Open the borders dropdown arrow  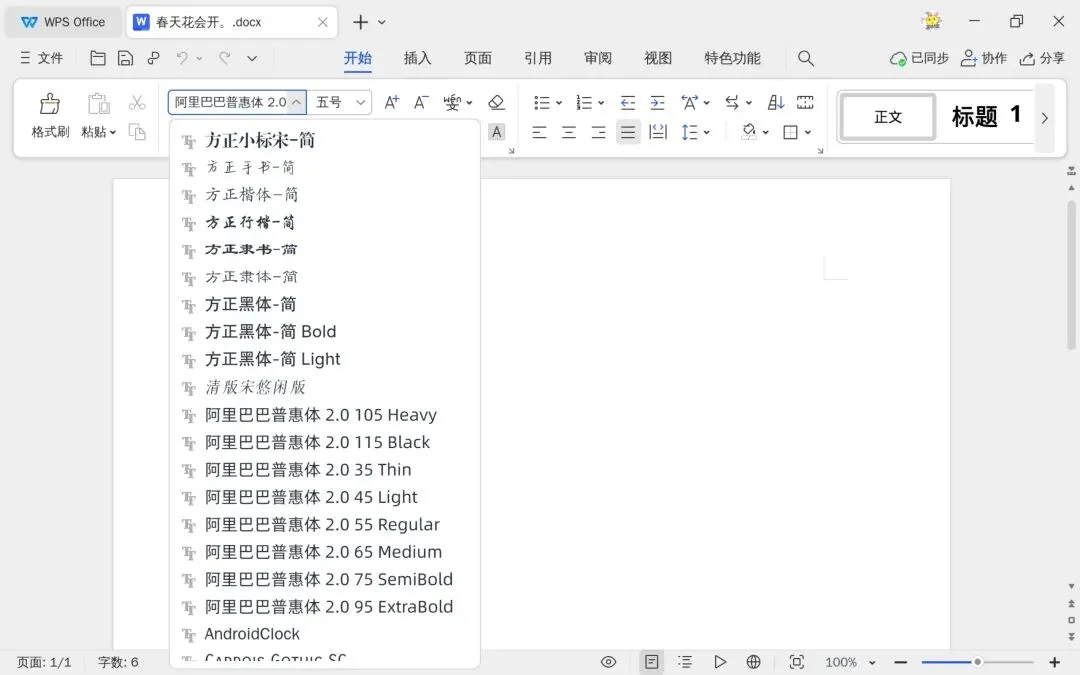coord(808,132)
